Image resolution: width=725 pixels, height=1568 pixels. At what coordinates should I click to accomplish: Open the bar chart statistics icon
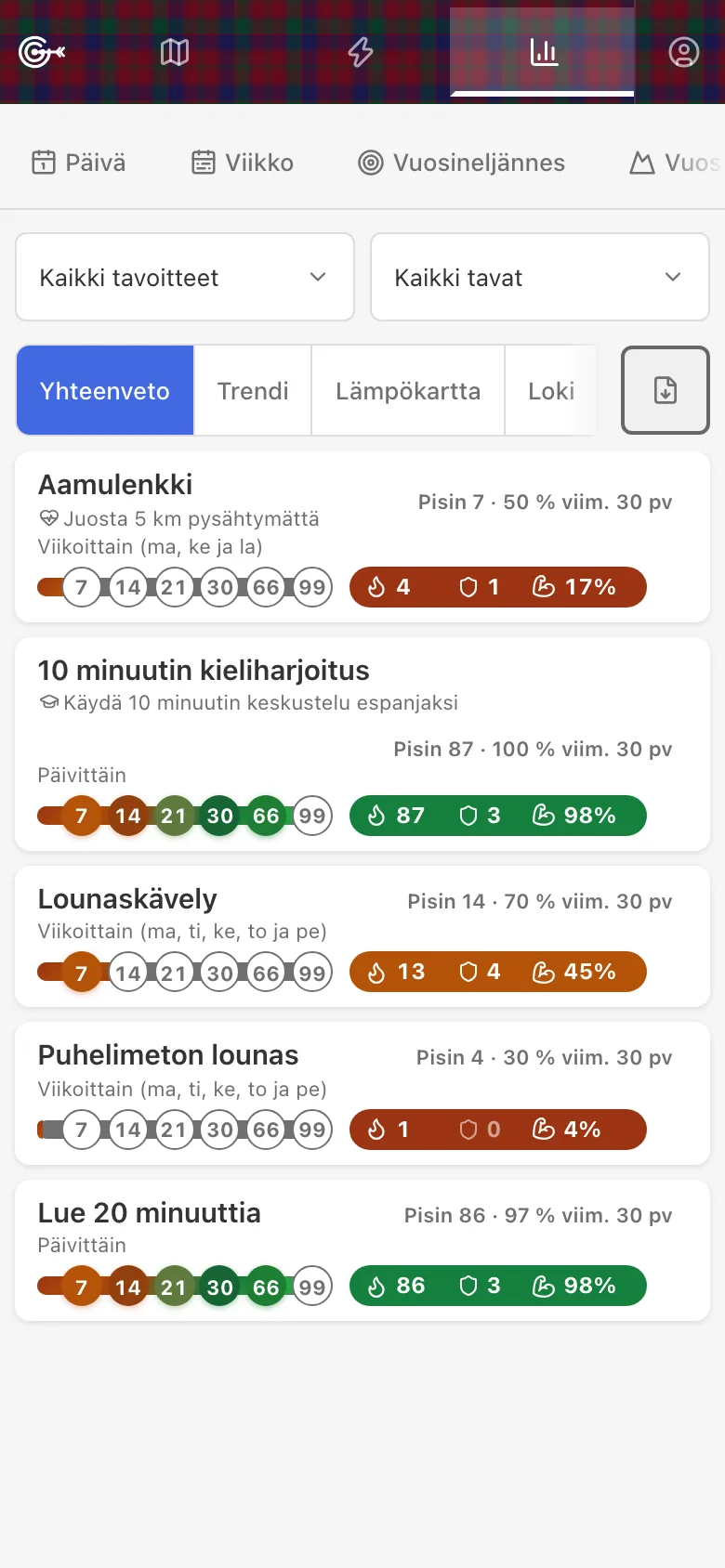[x=543, y=52]
